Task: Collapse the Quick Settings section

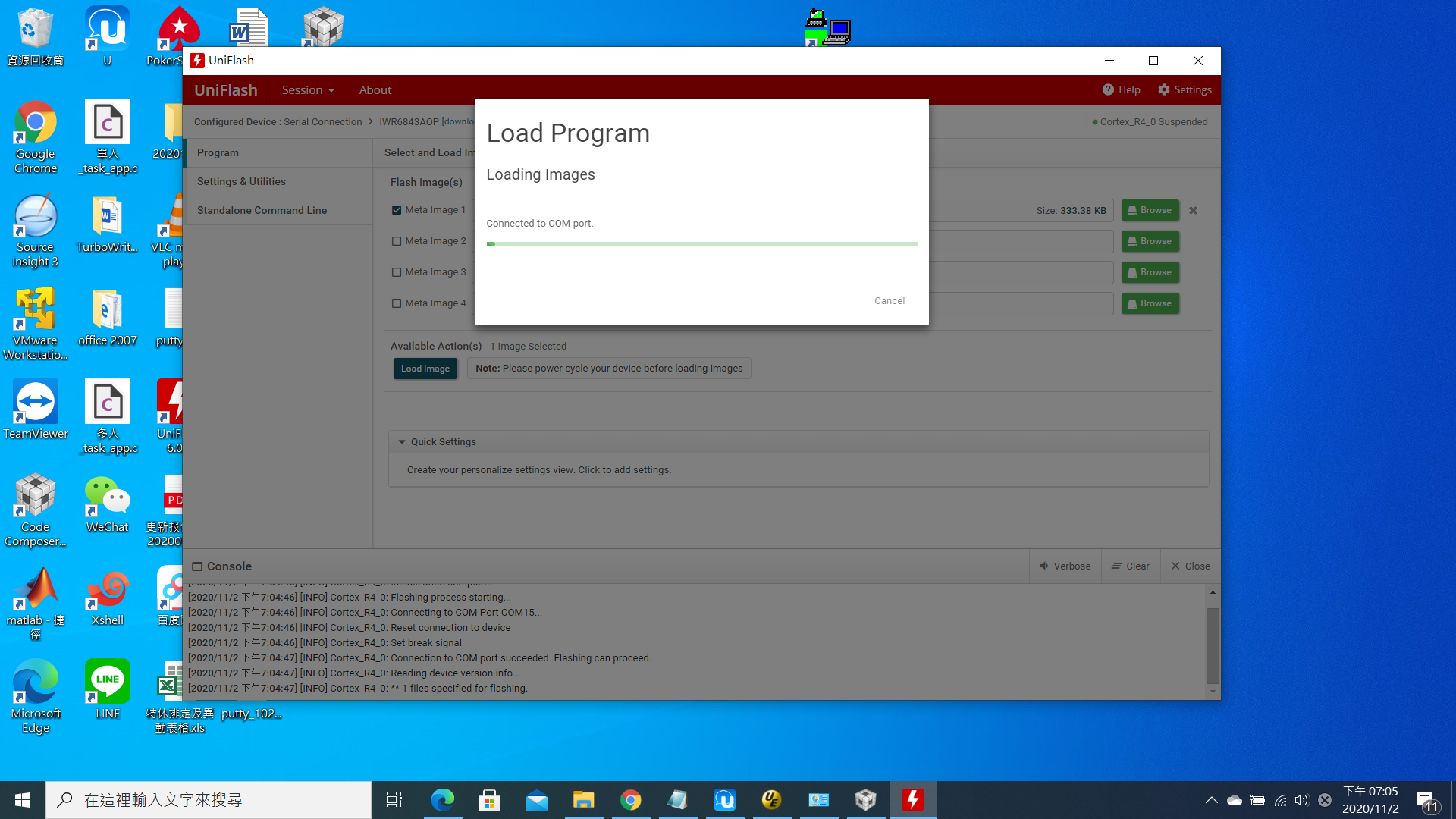Action: coord(402,442)
